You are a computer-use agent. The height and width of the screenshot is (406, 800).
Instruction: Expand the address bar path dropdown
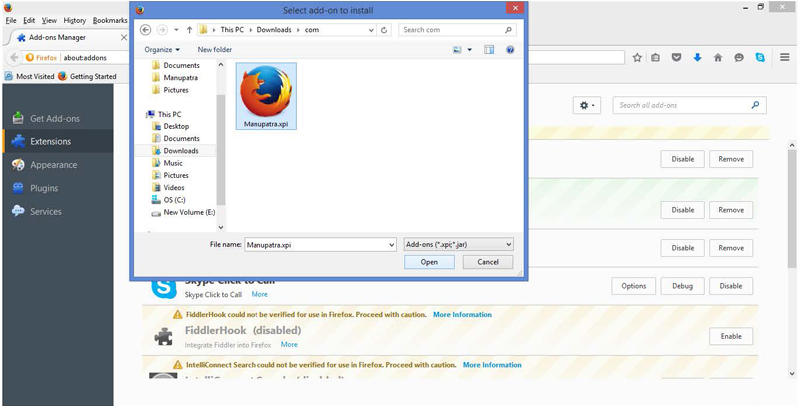pyautogui.click(x=371, y=30)
